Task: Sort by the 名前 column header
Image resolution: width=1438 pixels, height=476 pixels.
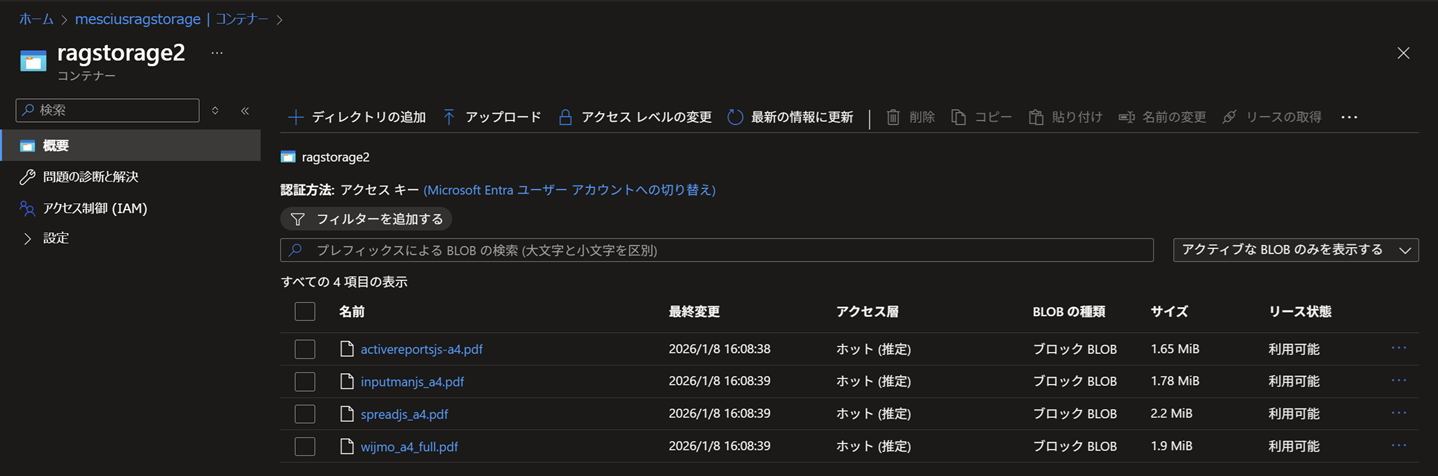Action: point(352,312)
